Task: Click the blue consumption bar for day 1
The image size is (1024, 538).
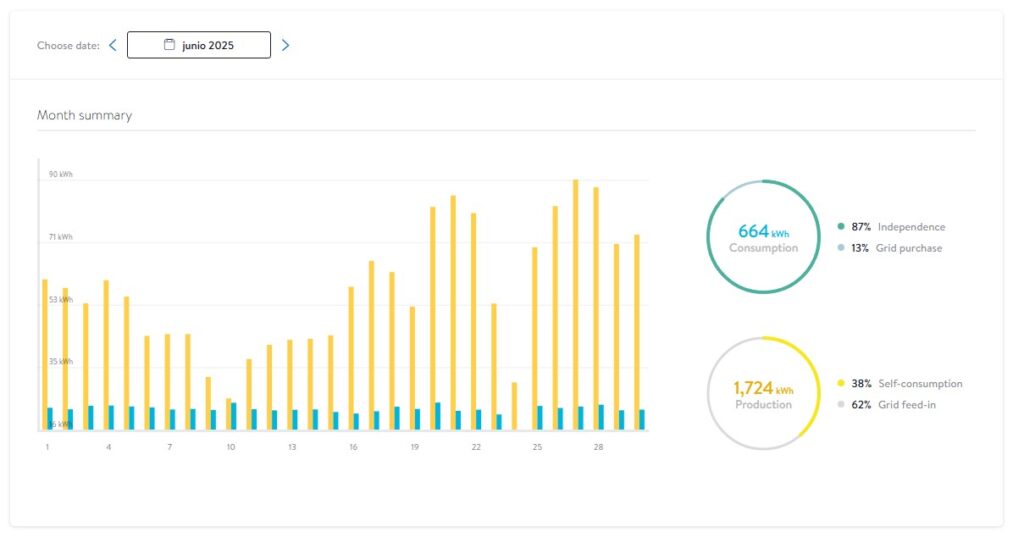Action: pos(50,419)
